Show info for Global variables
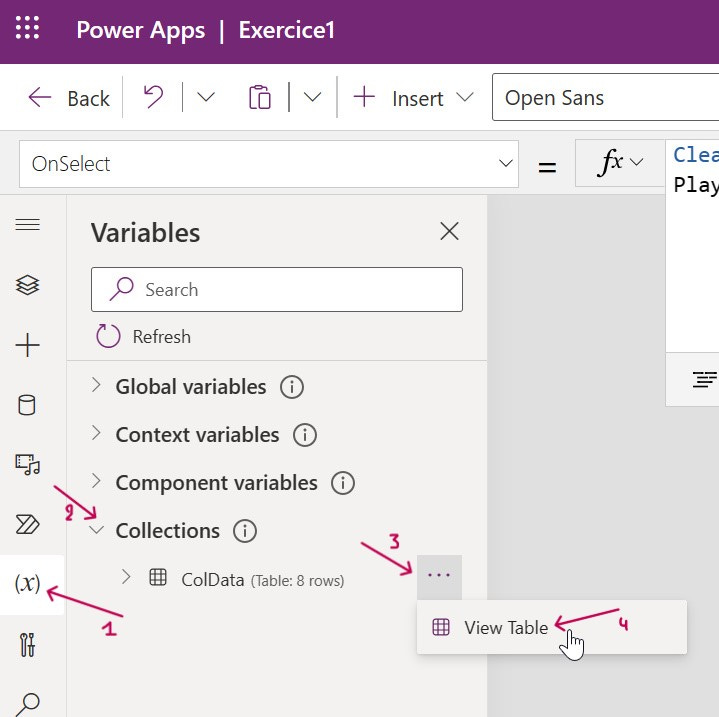Viewport: 719px width, 717px height. click(292, 387)
